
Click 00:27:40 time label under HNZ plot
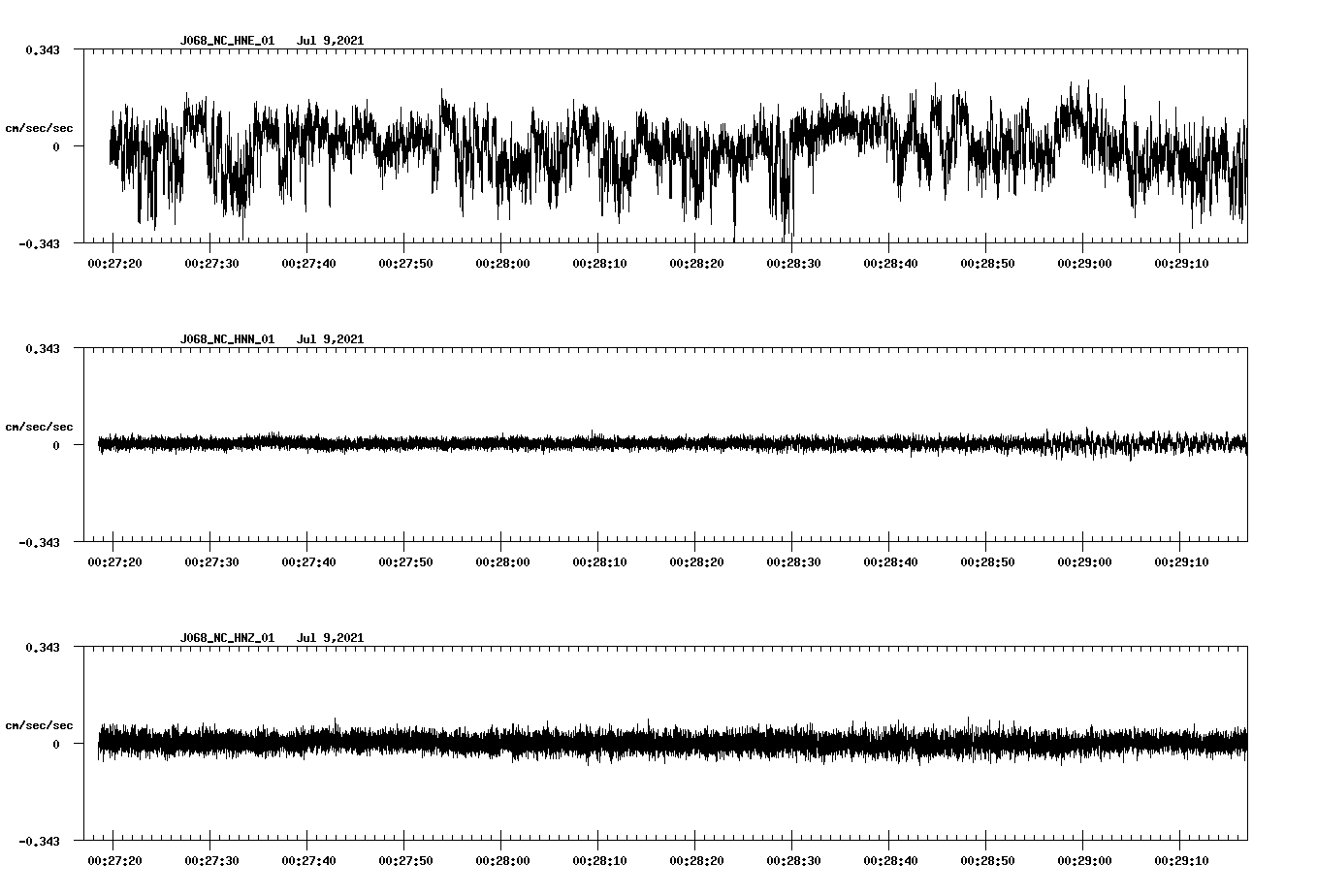point(308,860)
